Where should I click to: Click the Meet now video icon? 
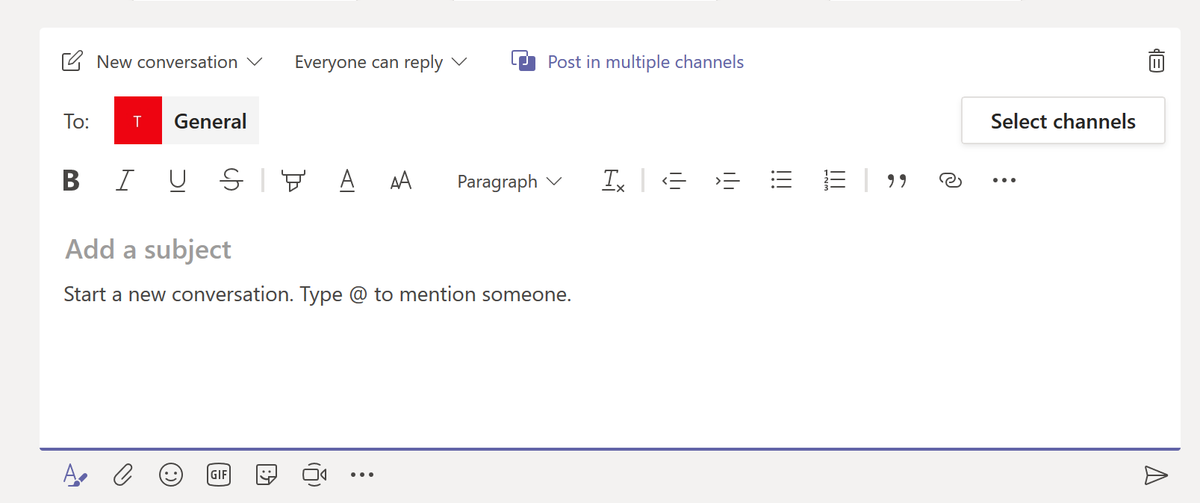pyautogui.click(x=315, y=473)
